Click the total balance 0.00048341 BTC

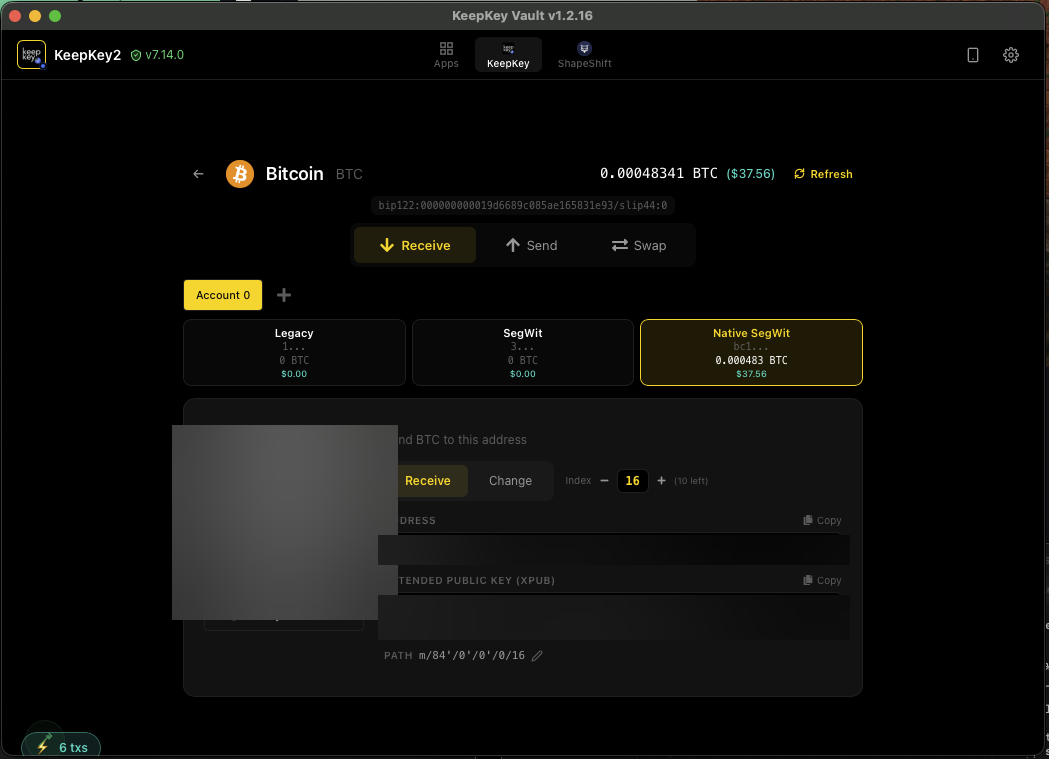658,174
